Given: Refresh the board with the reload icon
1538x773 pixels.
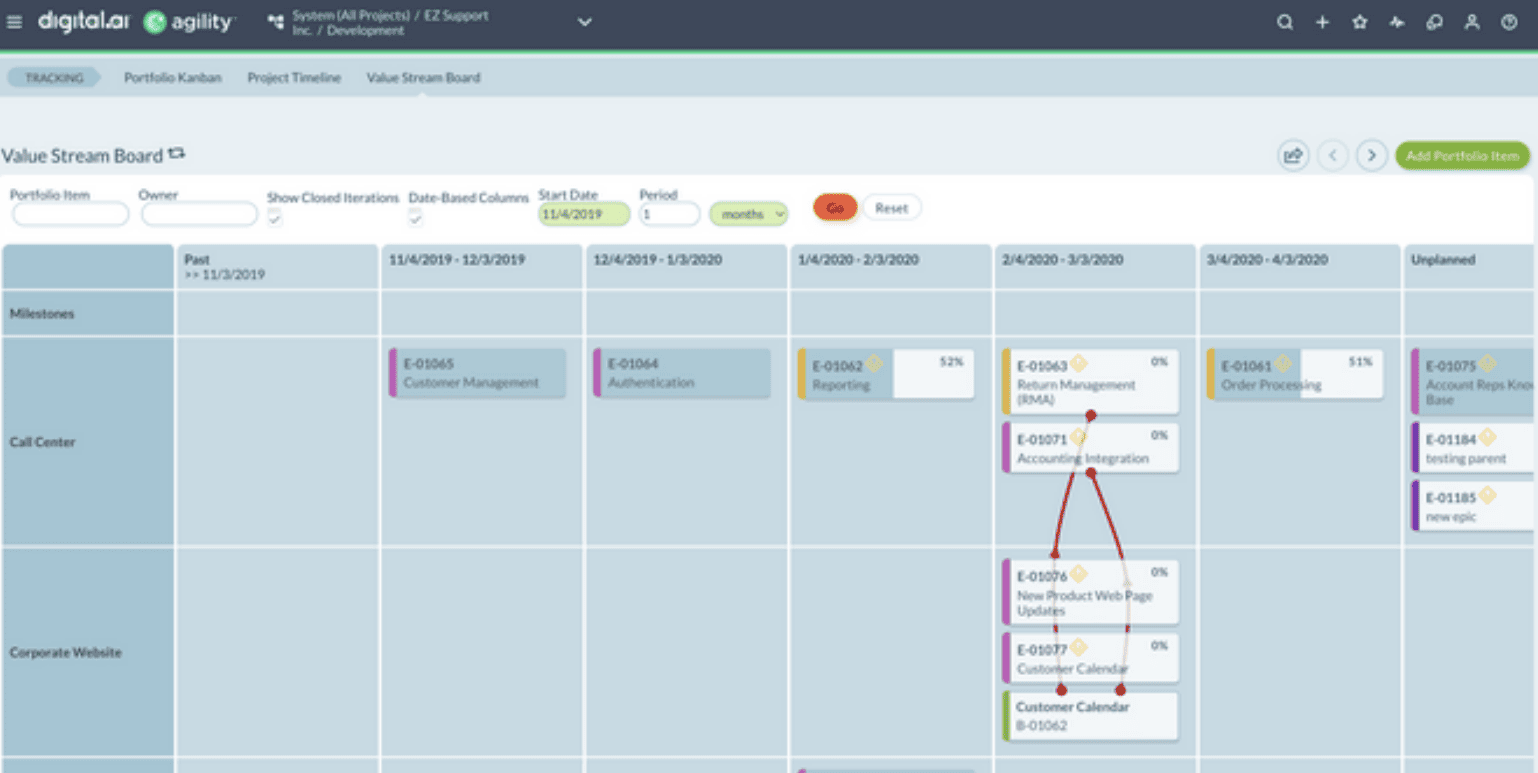Looking at the screenshot, I should pyautogui.click(x=177, y=151).
